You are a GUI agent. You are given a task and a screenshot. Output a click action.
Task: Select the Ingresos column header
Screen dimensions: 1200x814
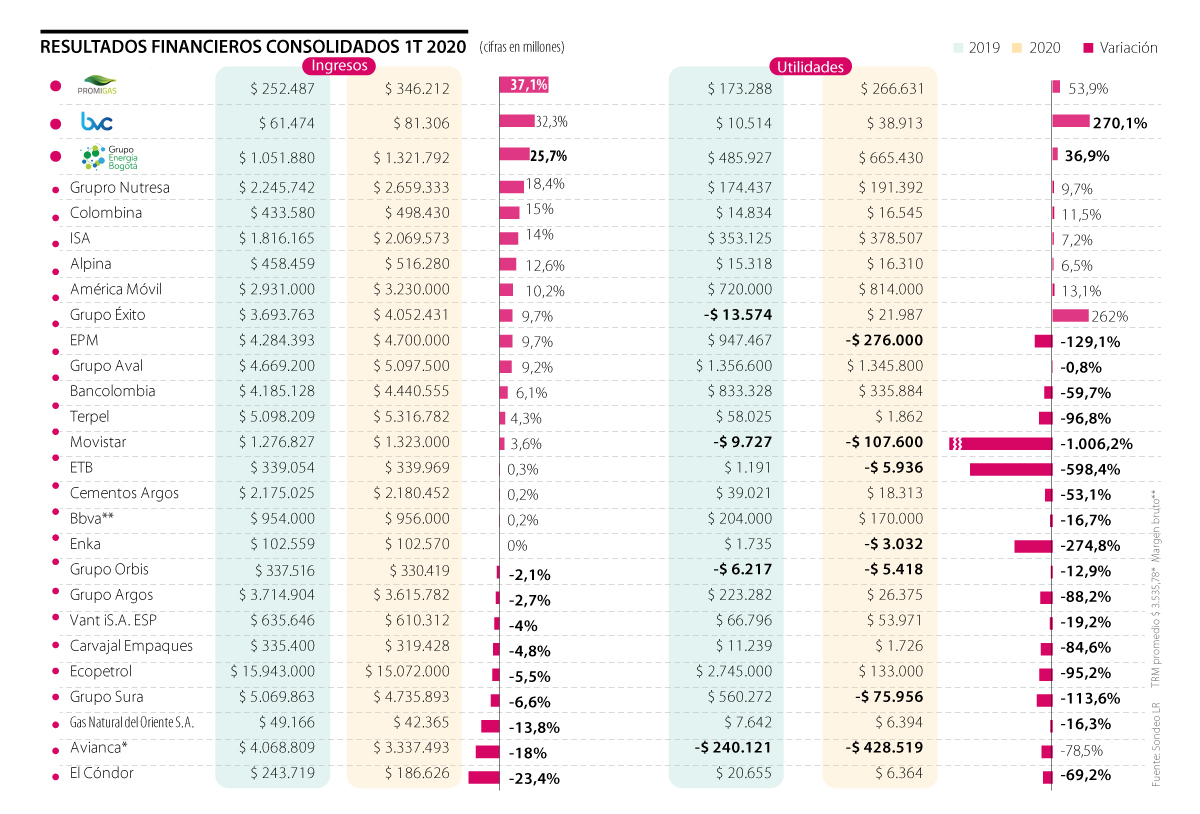pyautogui.click(x=338, y=66)
